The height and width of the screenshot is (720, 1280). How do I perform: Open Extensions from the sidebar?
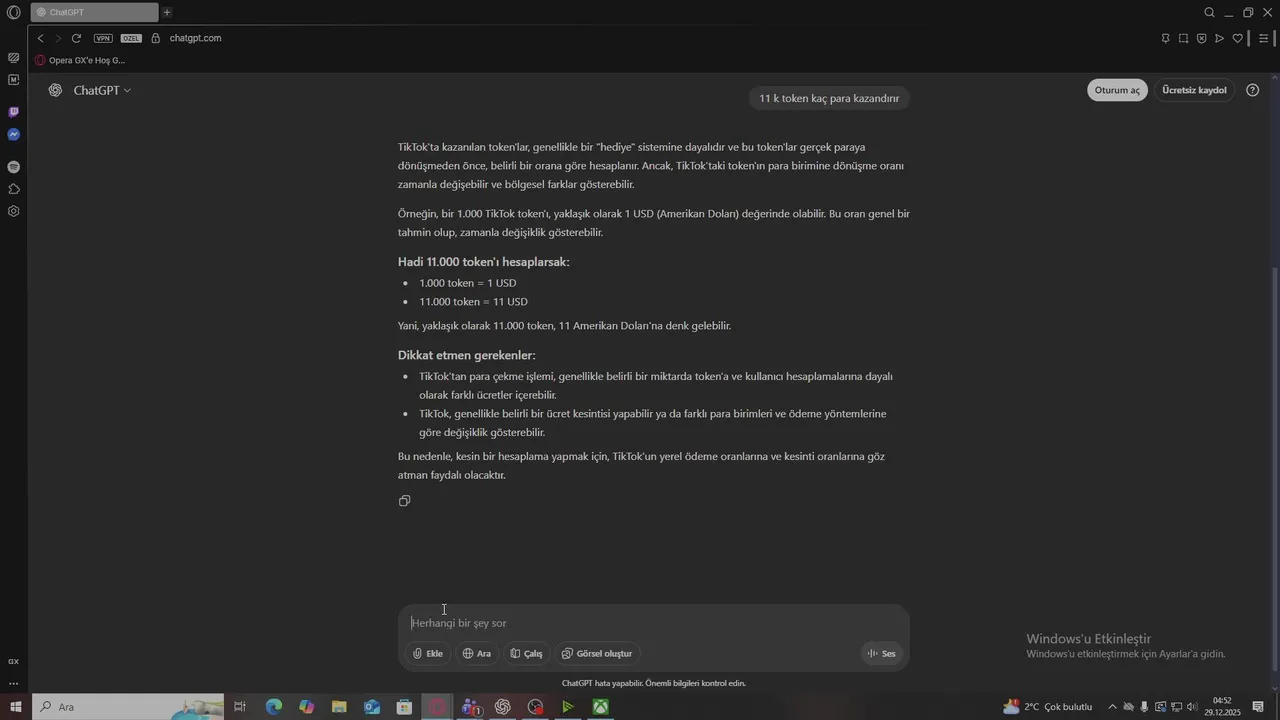(x=13, y=189)
